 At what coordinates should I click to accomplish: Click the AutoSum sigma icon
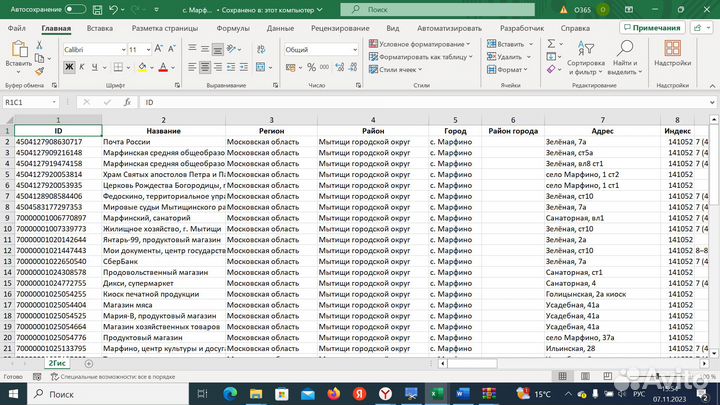click(551, 44)
